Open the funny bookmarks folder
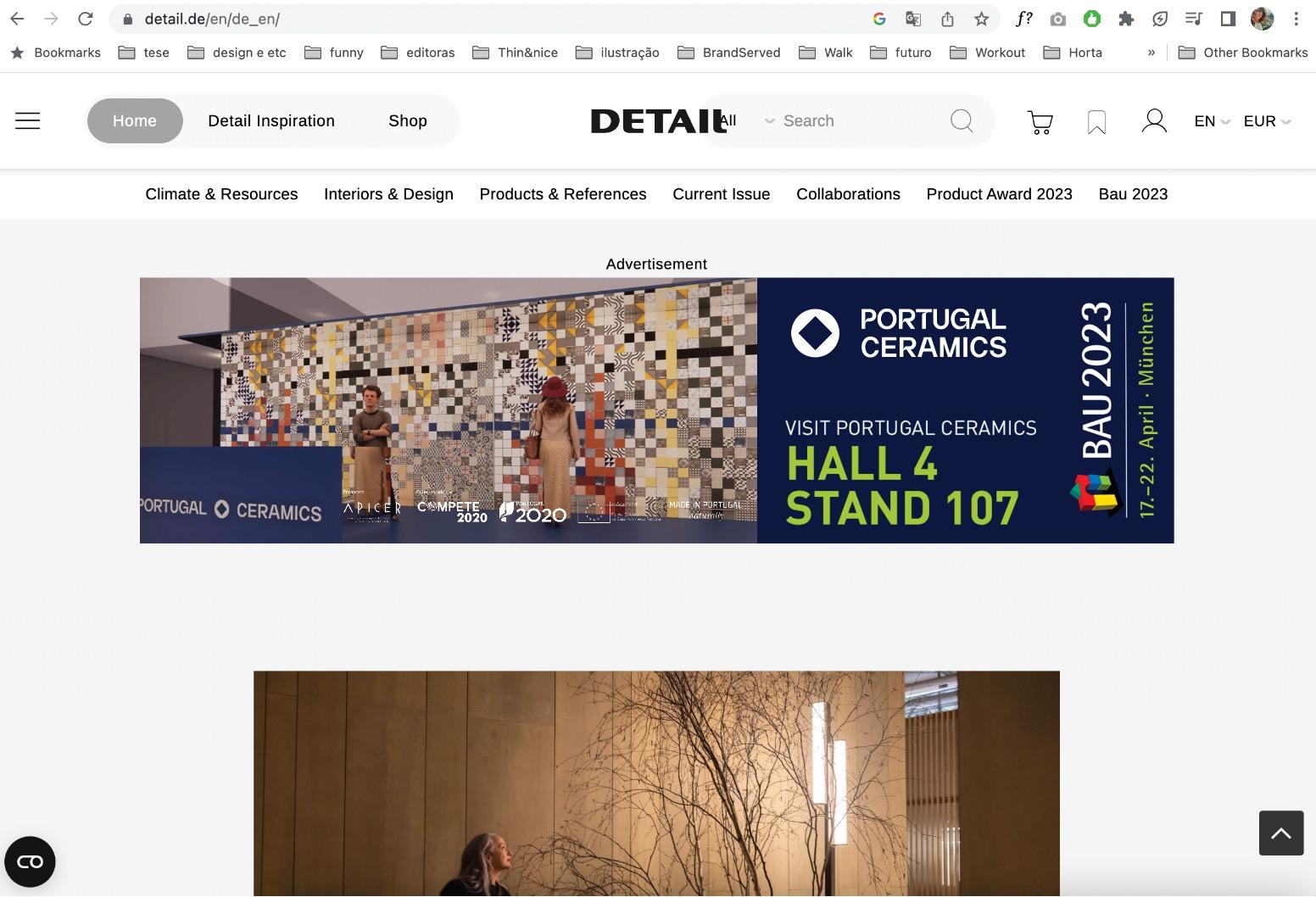 tap(334, 53)
